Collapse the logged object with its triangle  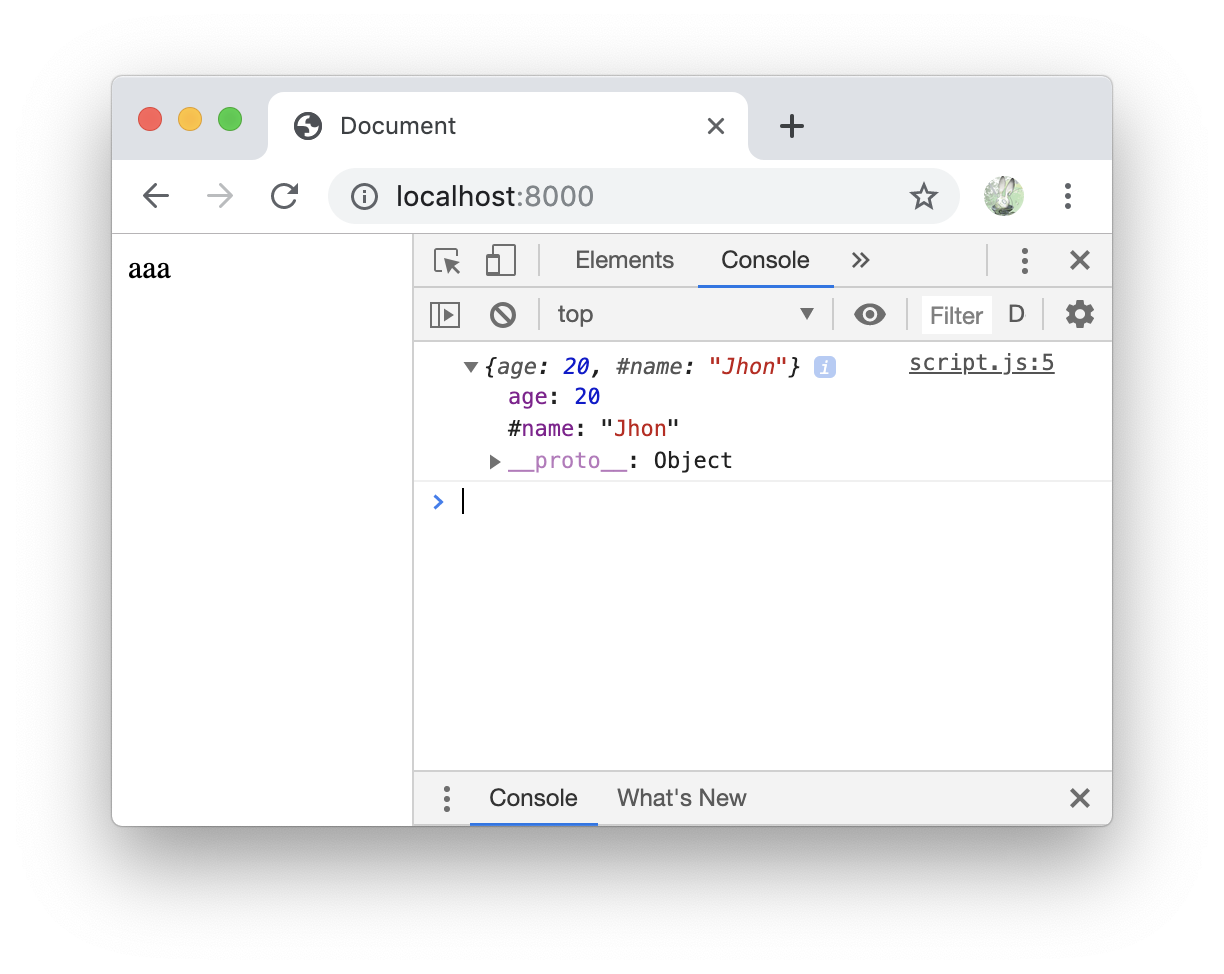point(470,366)
